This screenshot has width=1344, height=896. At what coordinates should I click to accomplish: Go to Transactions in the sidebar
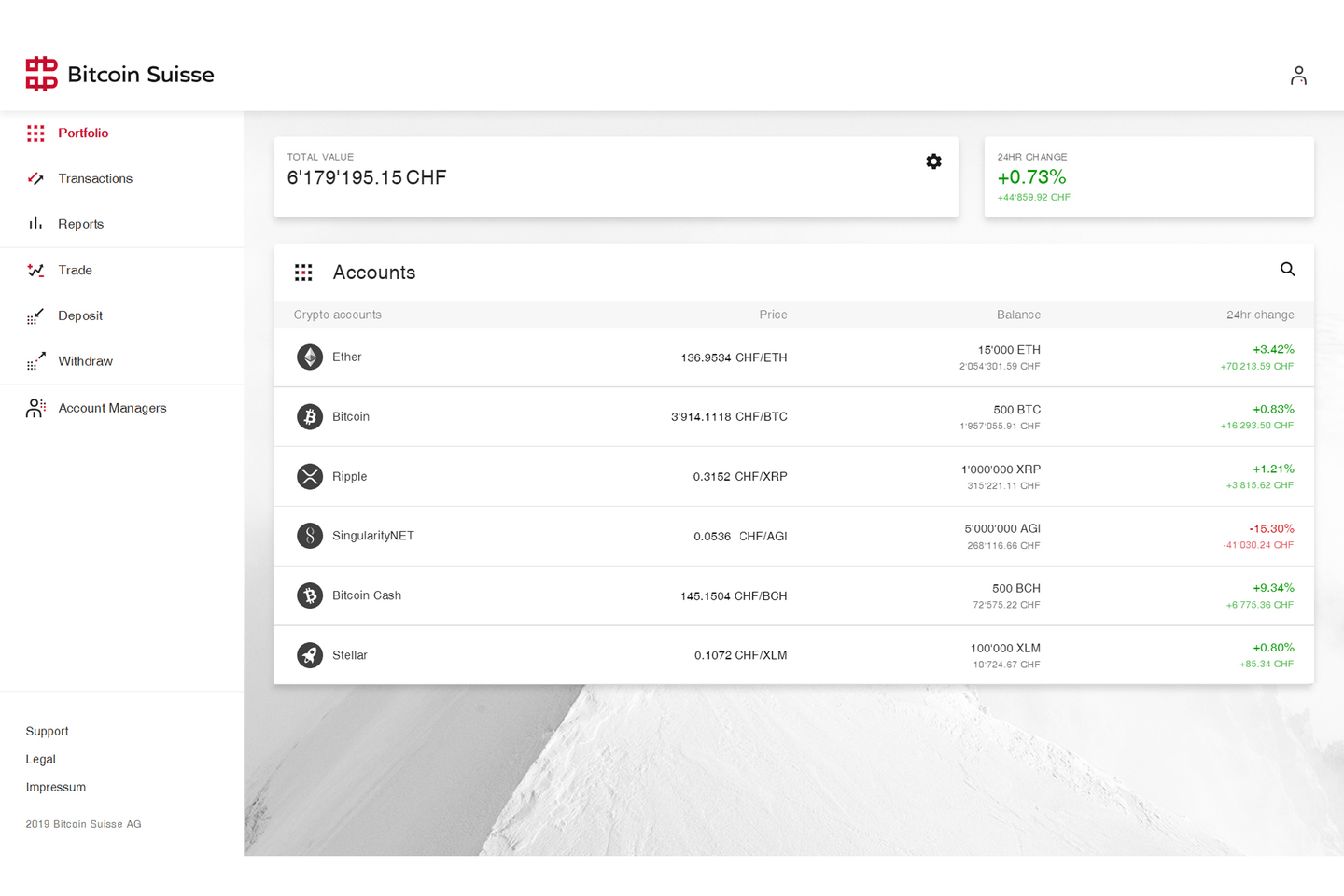click(x=94, y=179)
